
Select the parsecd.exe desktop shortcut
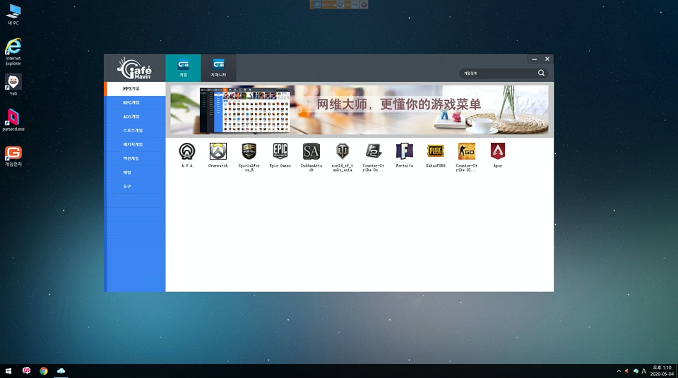13,120
